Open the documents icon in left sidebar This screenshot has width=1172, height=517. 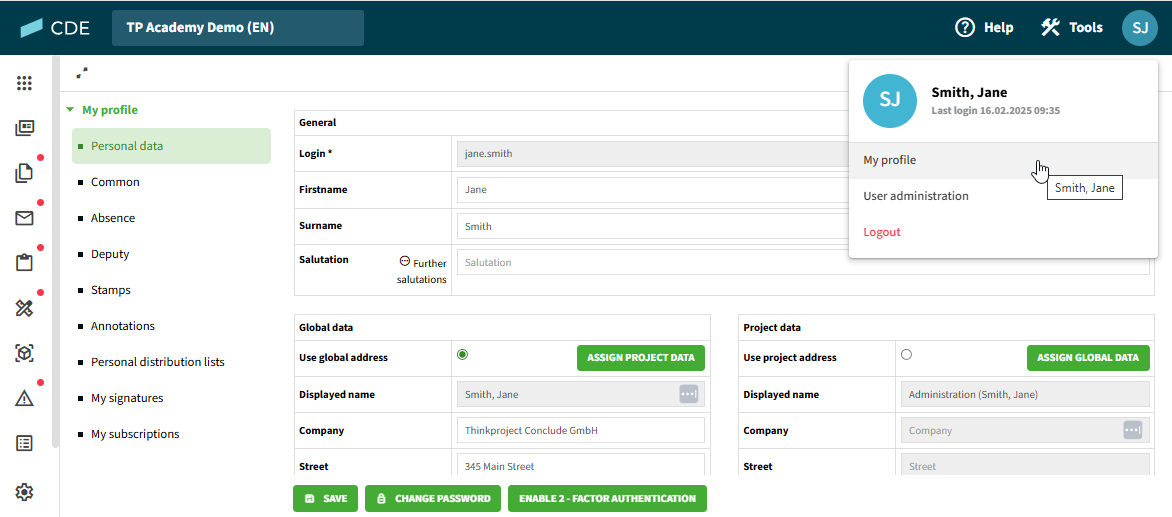[25, 173]
